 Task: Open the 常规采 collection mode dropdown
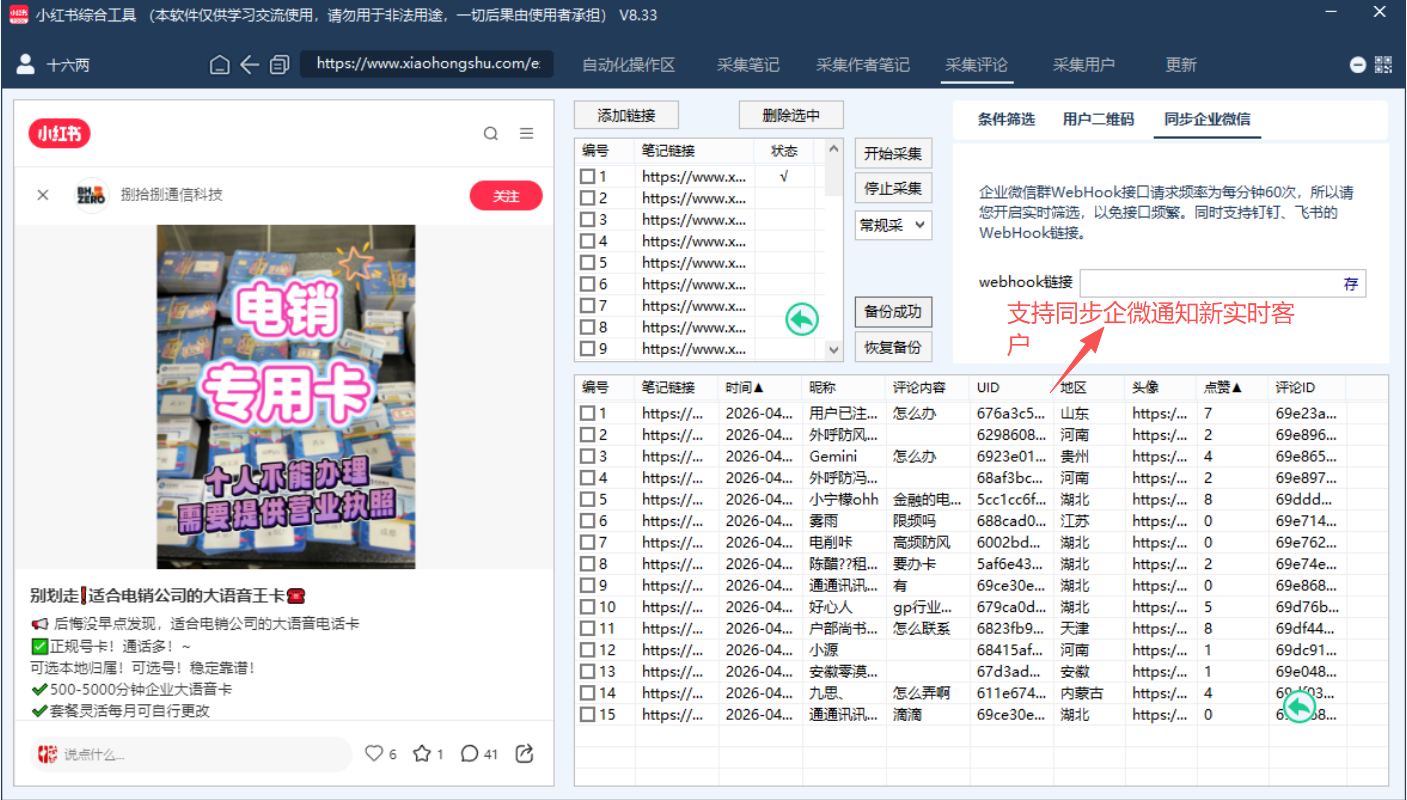click(893, 225)
